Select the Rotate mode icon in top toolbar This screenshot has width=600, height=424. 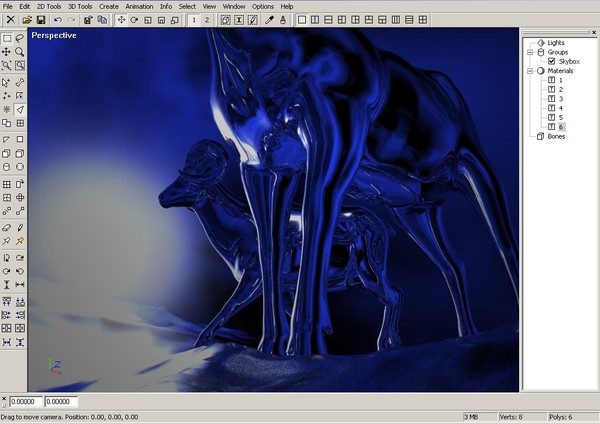(134, 20)
